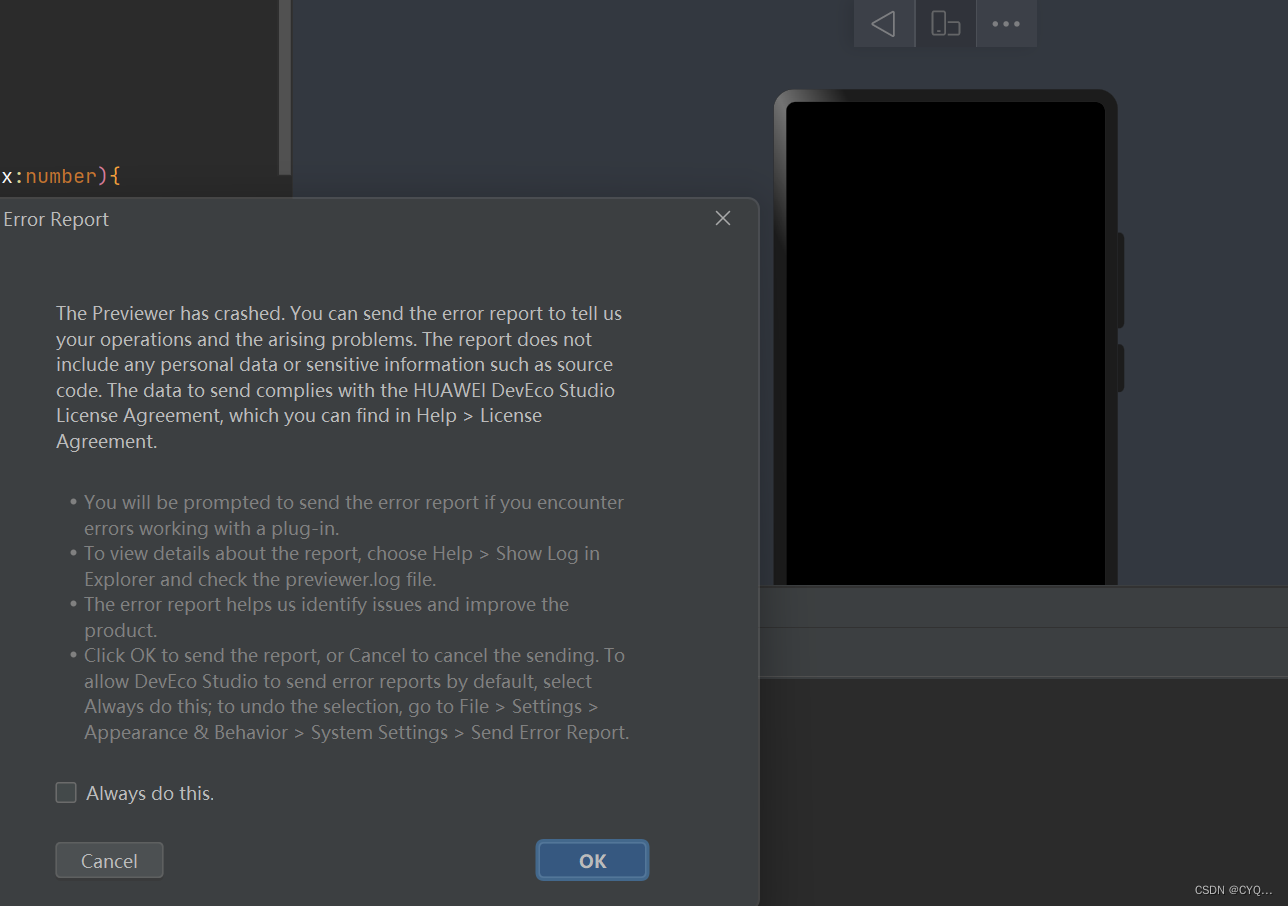The width and height of the screenshot is (1288, 906).
Task: Click the black phone preview screen
Action: coord(945,343)
